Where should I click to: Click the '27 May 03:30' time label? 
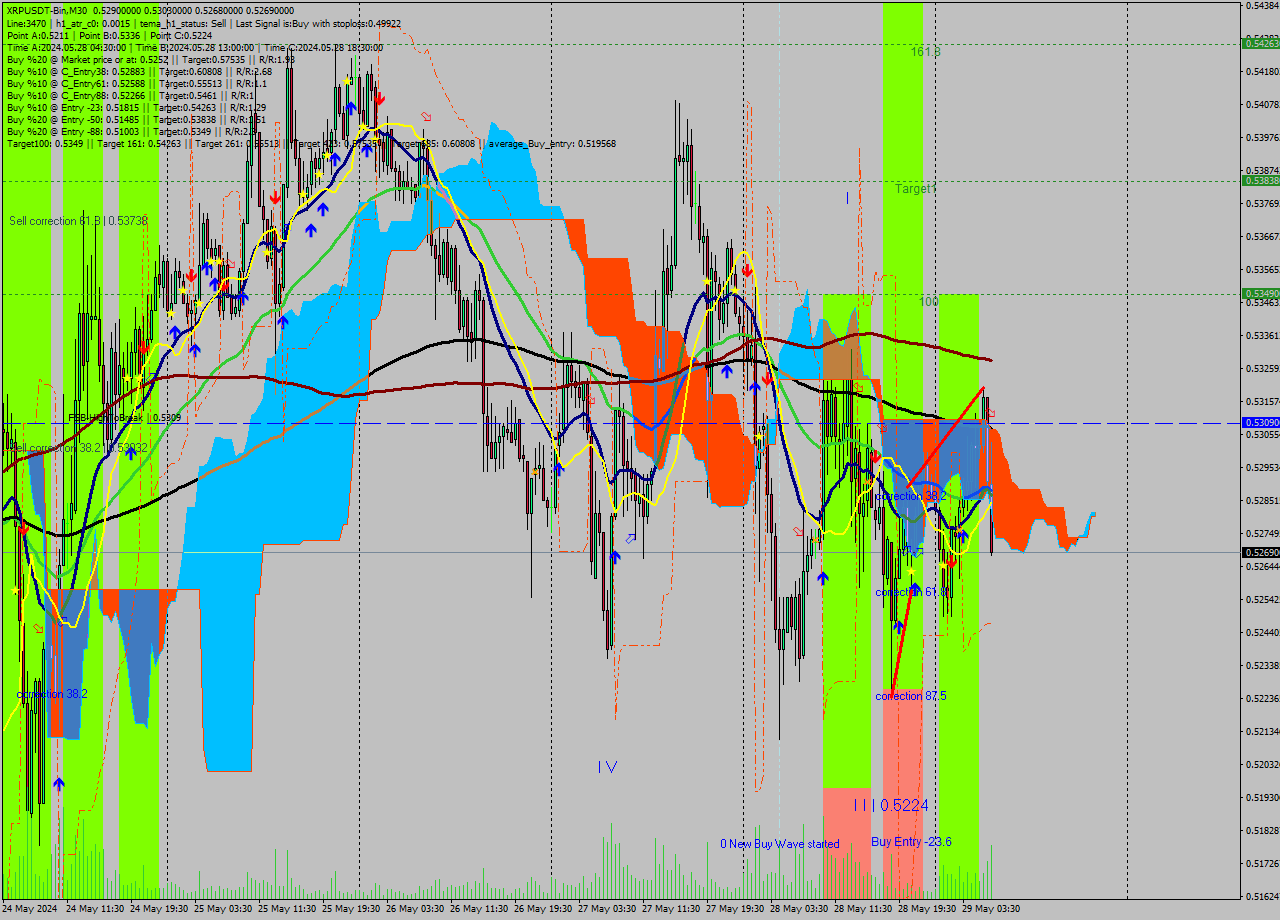pyautogui.click(x=607, y=909)
